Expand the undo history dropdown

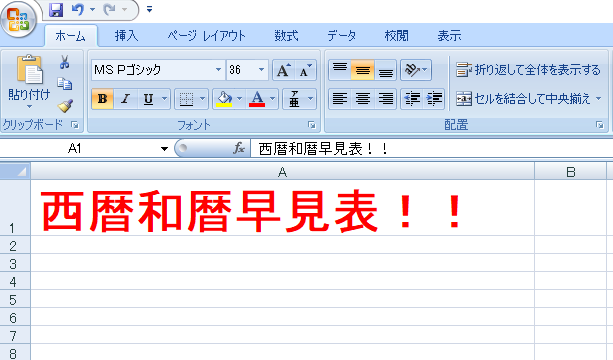(92, 9)
